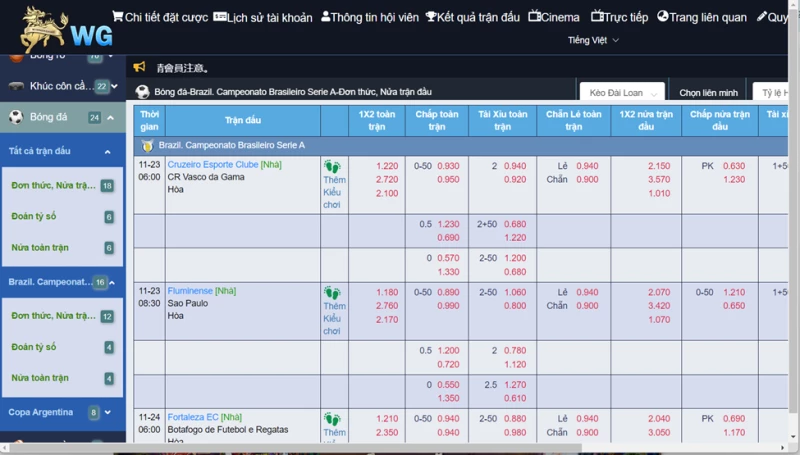Image resolution: width=800 pixels, height=455 pixels.
Task: Click the Bóng đá soccer ball sidebar icon
Action: click(16, 117)
